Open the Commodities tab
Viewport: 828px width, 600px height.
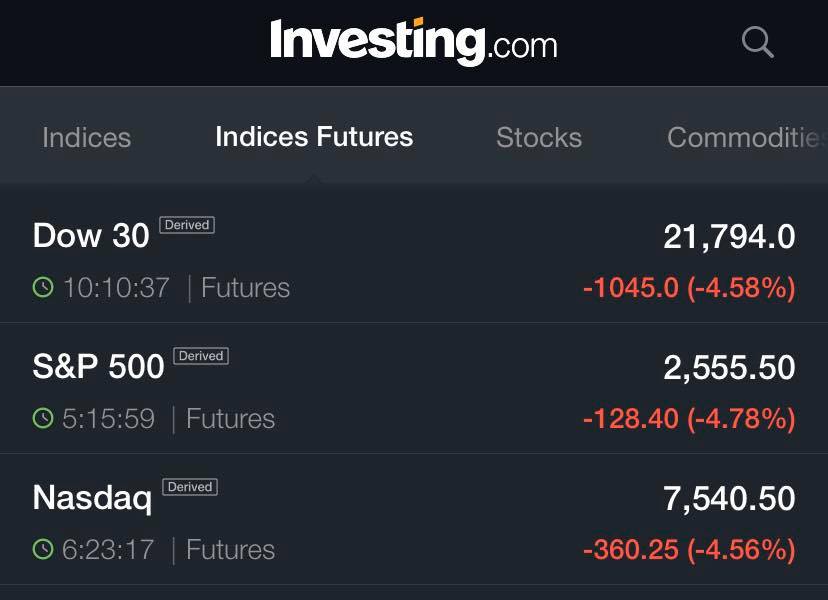(x=747, y=137)
